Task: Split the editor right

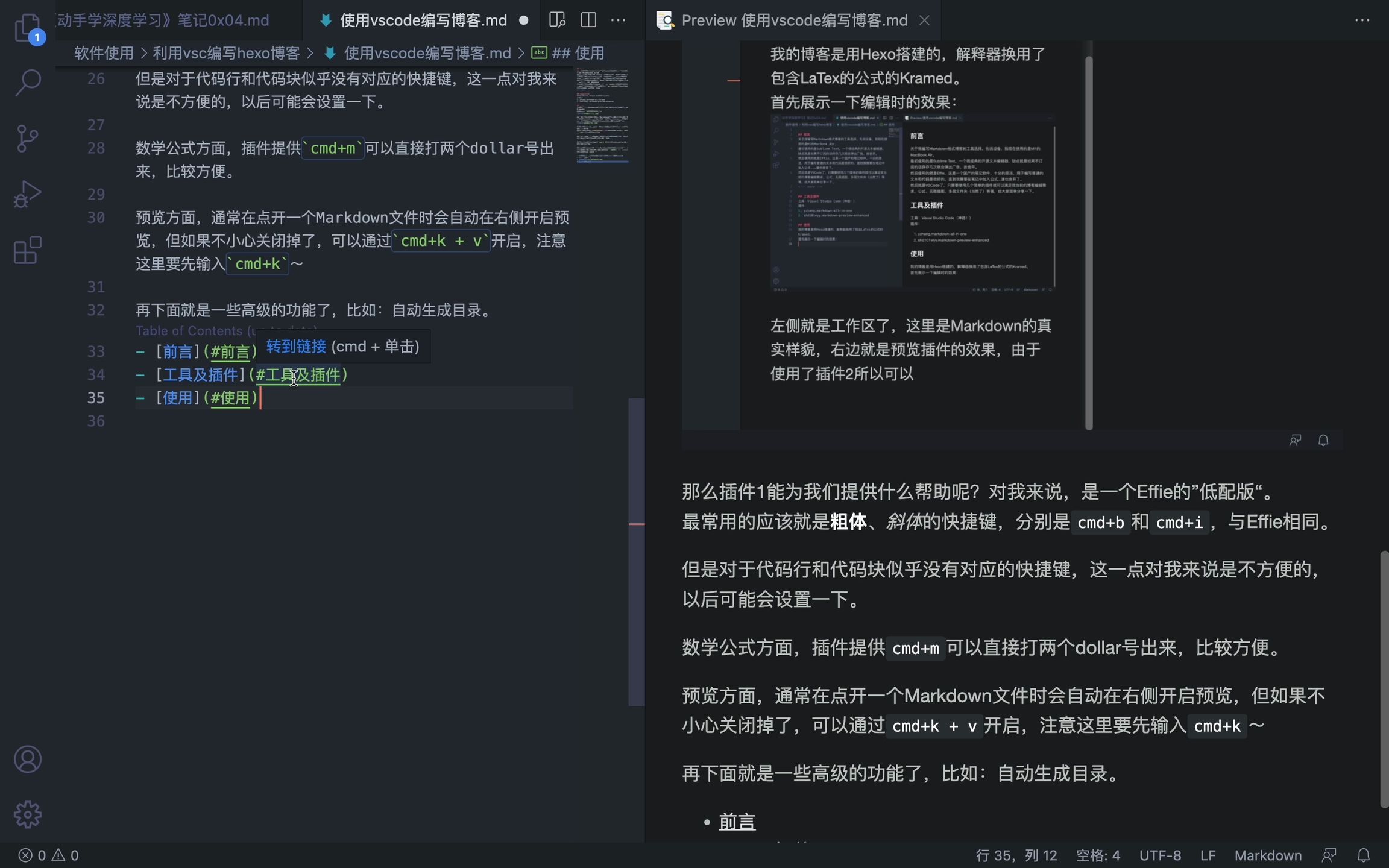Action: [588, 20]
